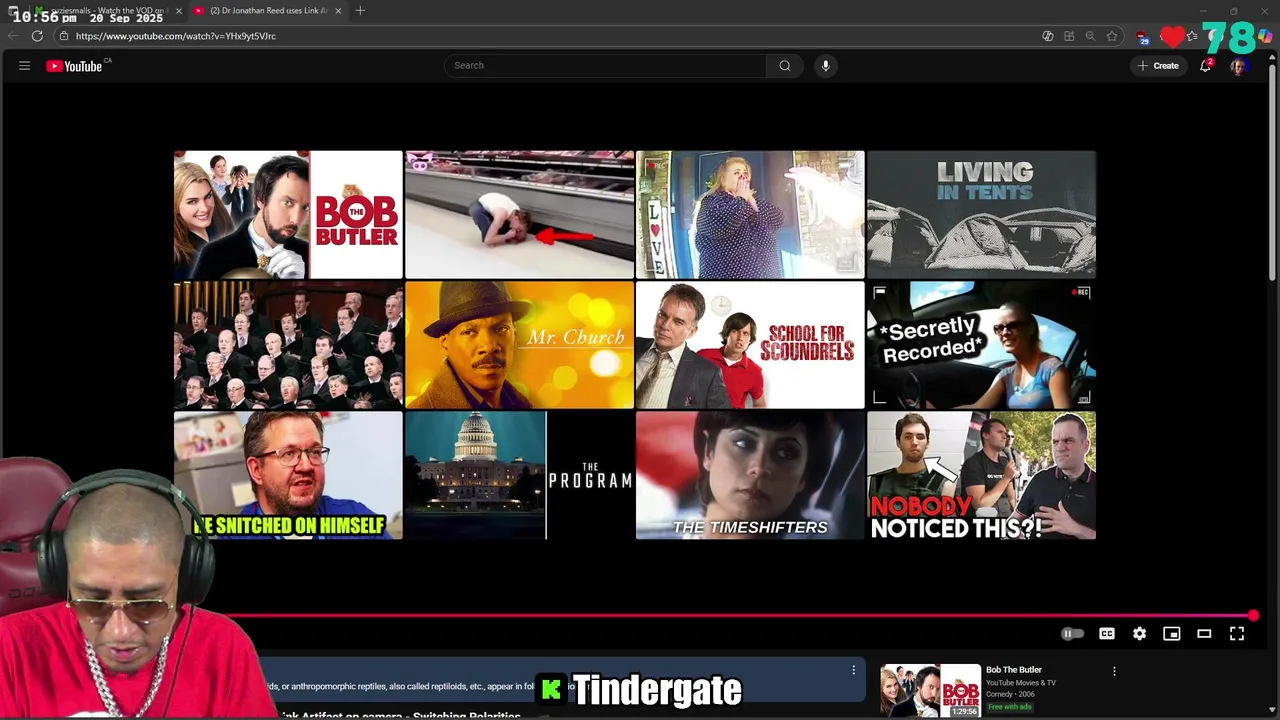Click the Bob The Butler sidebar title
This screenshot has height=720, width=1280.
(1013, 670)
